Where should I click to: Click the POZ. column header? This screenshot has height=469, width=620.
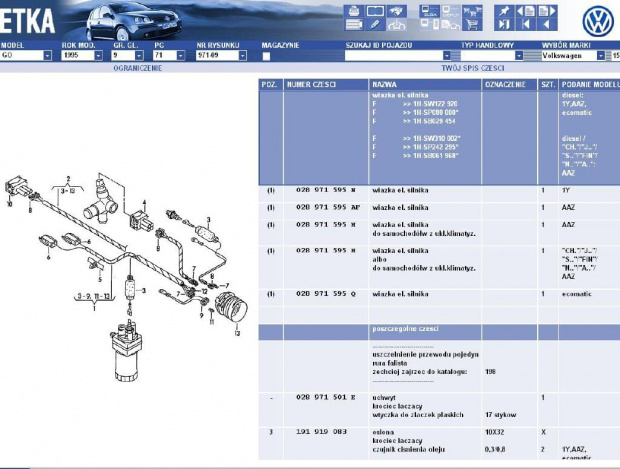point(271,85)
